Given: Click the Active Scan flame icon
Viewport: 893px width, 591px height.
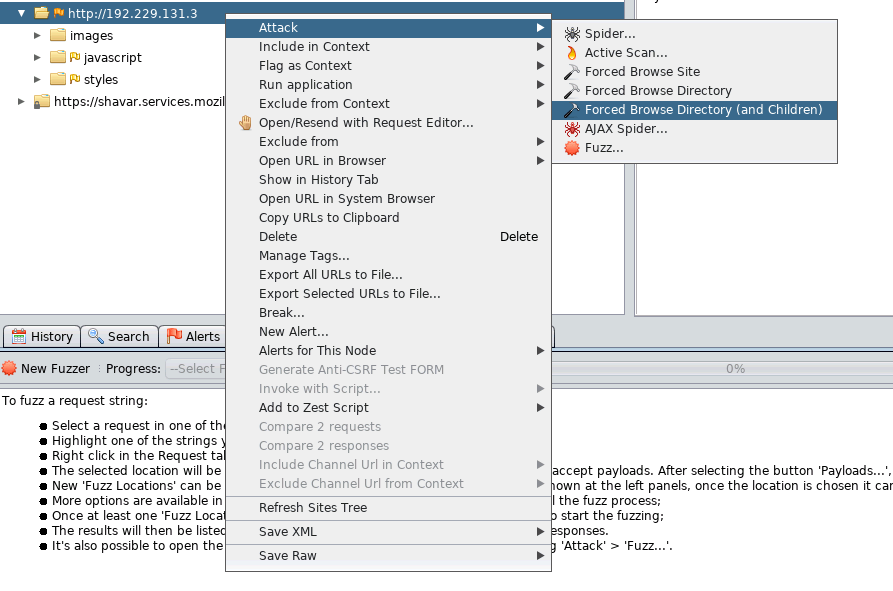Looking at the screenshot, I should point(572,53).
